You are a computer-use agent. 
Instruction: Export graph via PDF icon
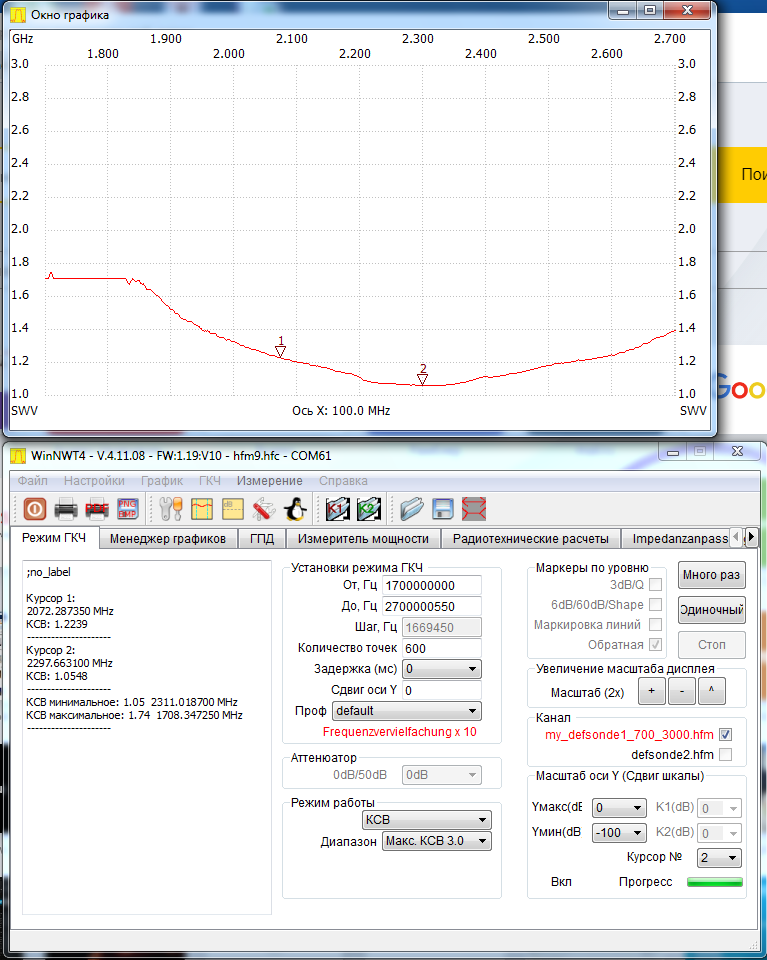(97, 508)
